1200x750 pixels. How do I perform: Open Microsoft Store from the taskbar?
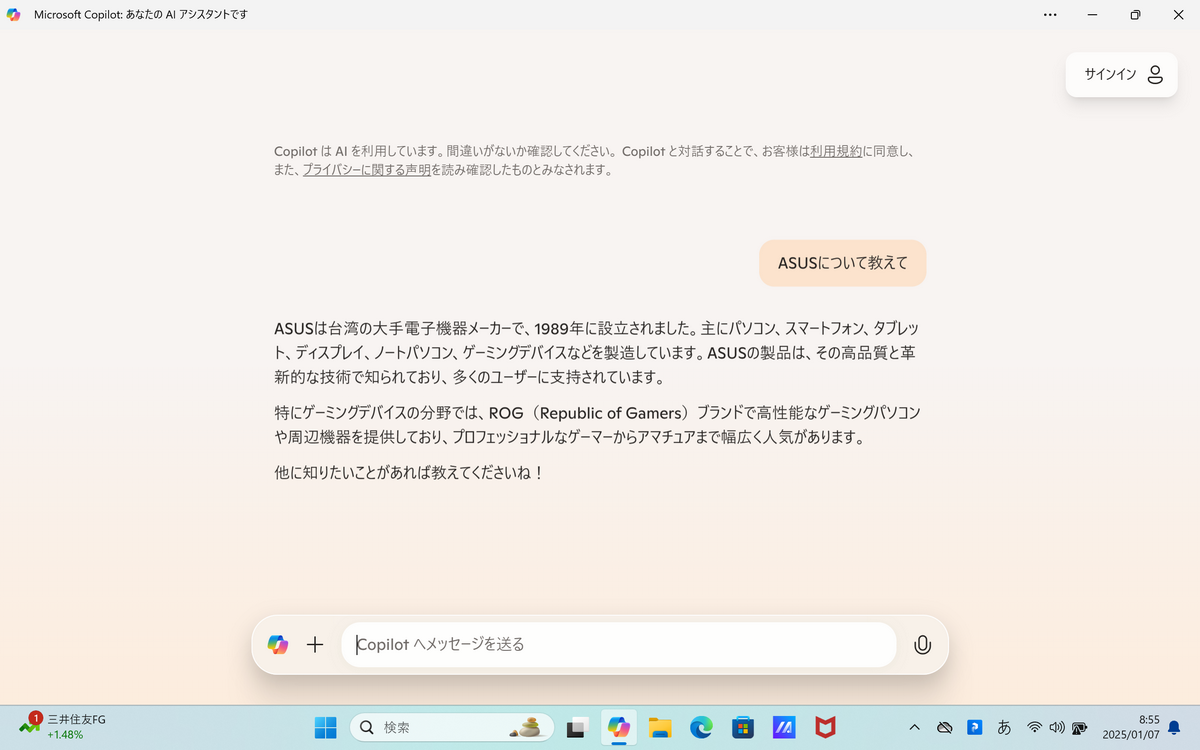[742, 728]
